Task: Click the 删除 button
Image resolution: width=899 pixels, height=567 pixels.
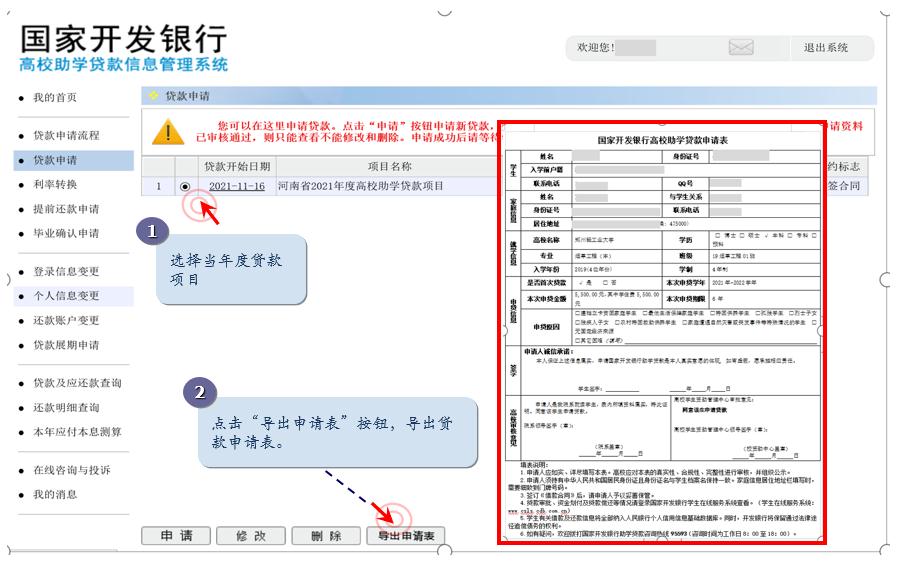Action: 326,536
